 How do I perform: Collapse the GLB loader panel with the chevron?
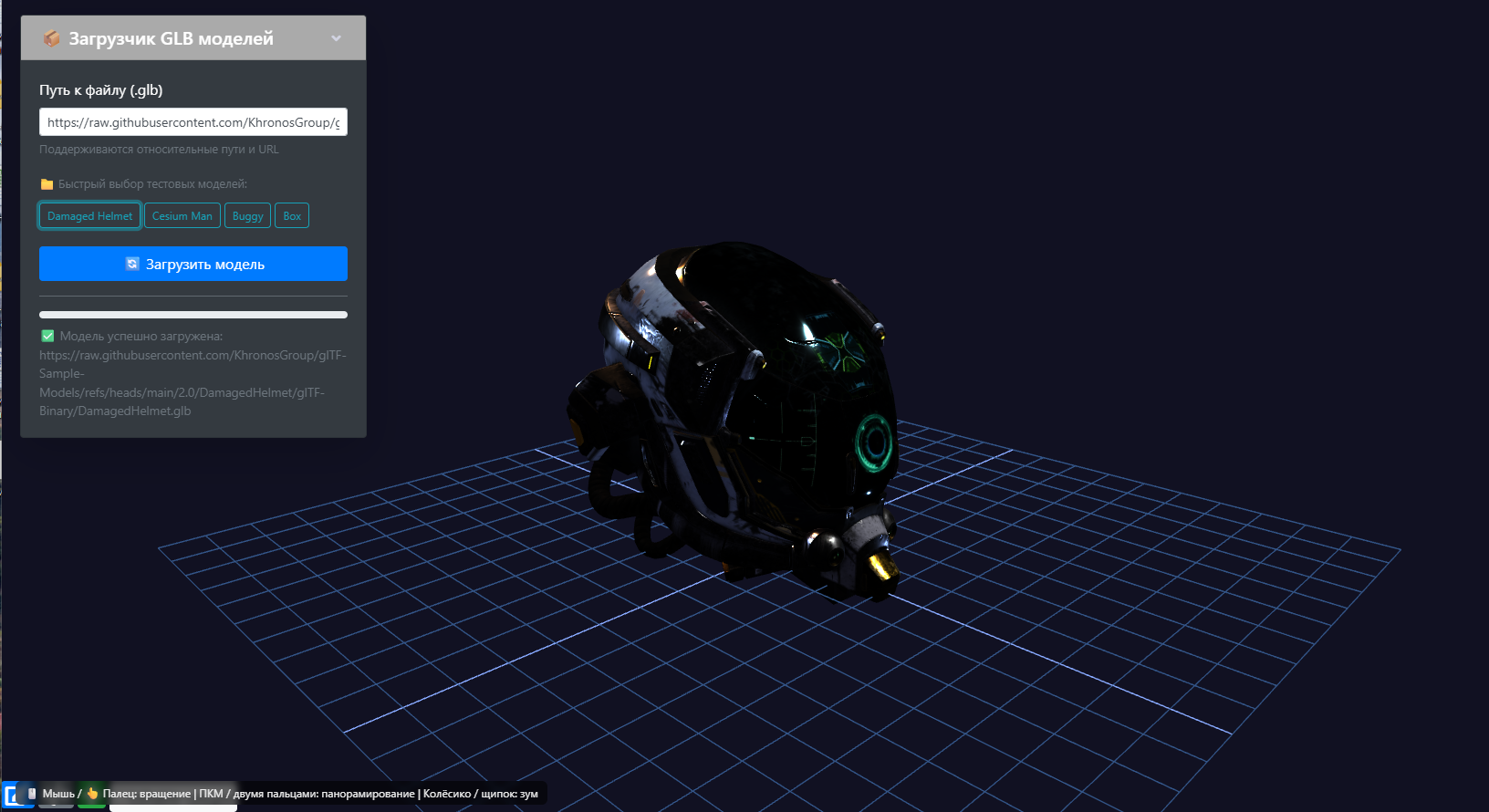tap(336, 38)
